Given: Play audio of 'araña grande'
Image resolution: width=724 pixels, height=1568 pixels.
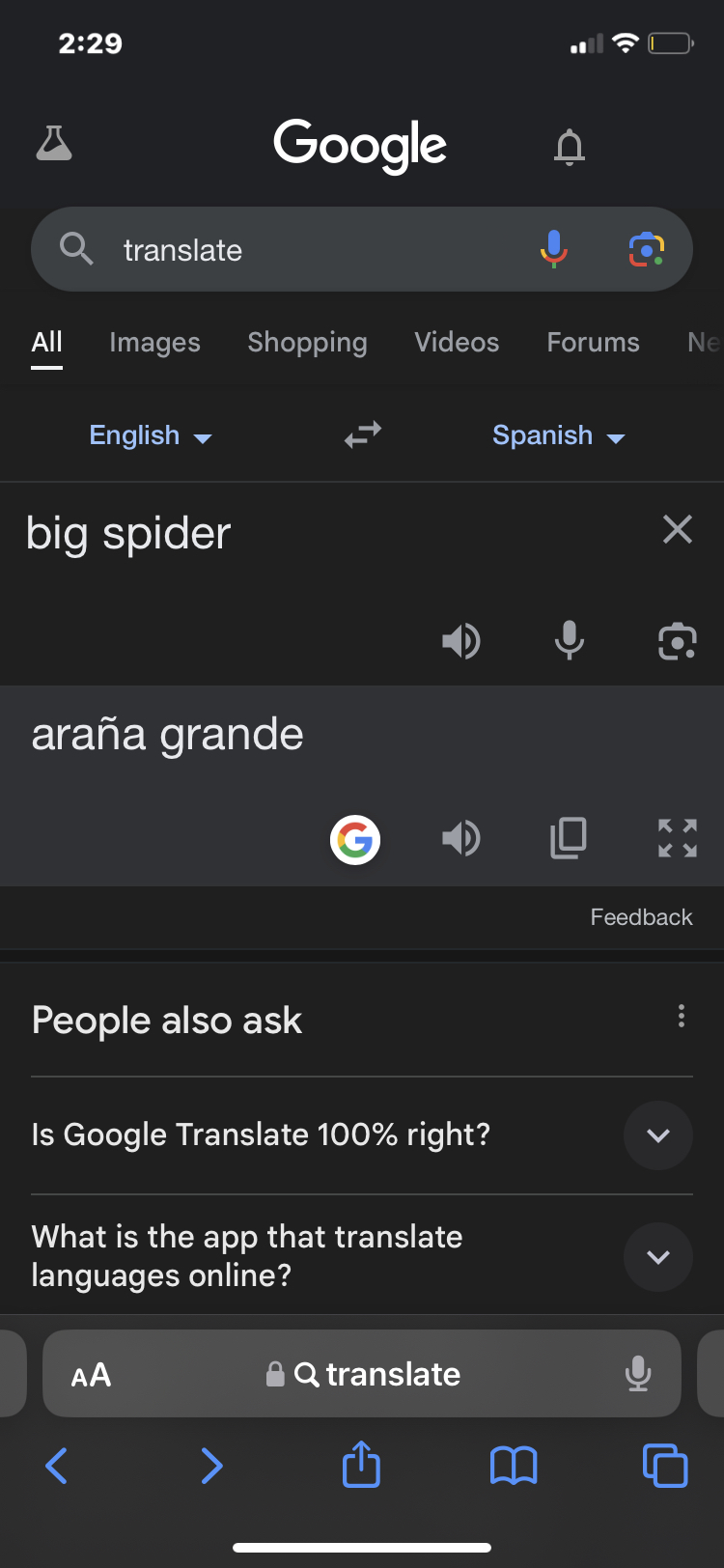Looking at the screenshot, I should tap(461, 838).
